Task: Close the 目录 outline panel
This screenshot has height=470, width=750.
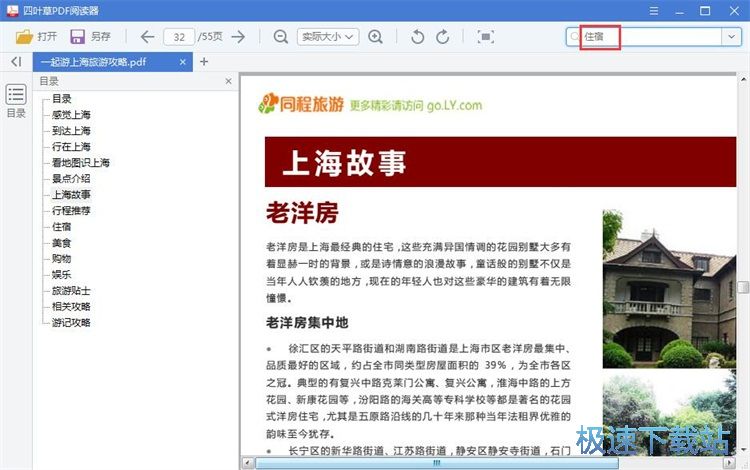Action: [x=229, y=81]
